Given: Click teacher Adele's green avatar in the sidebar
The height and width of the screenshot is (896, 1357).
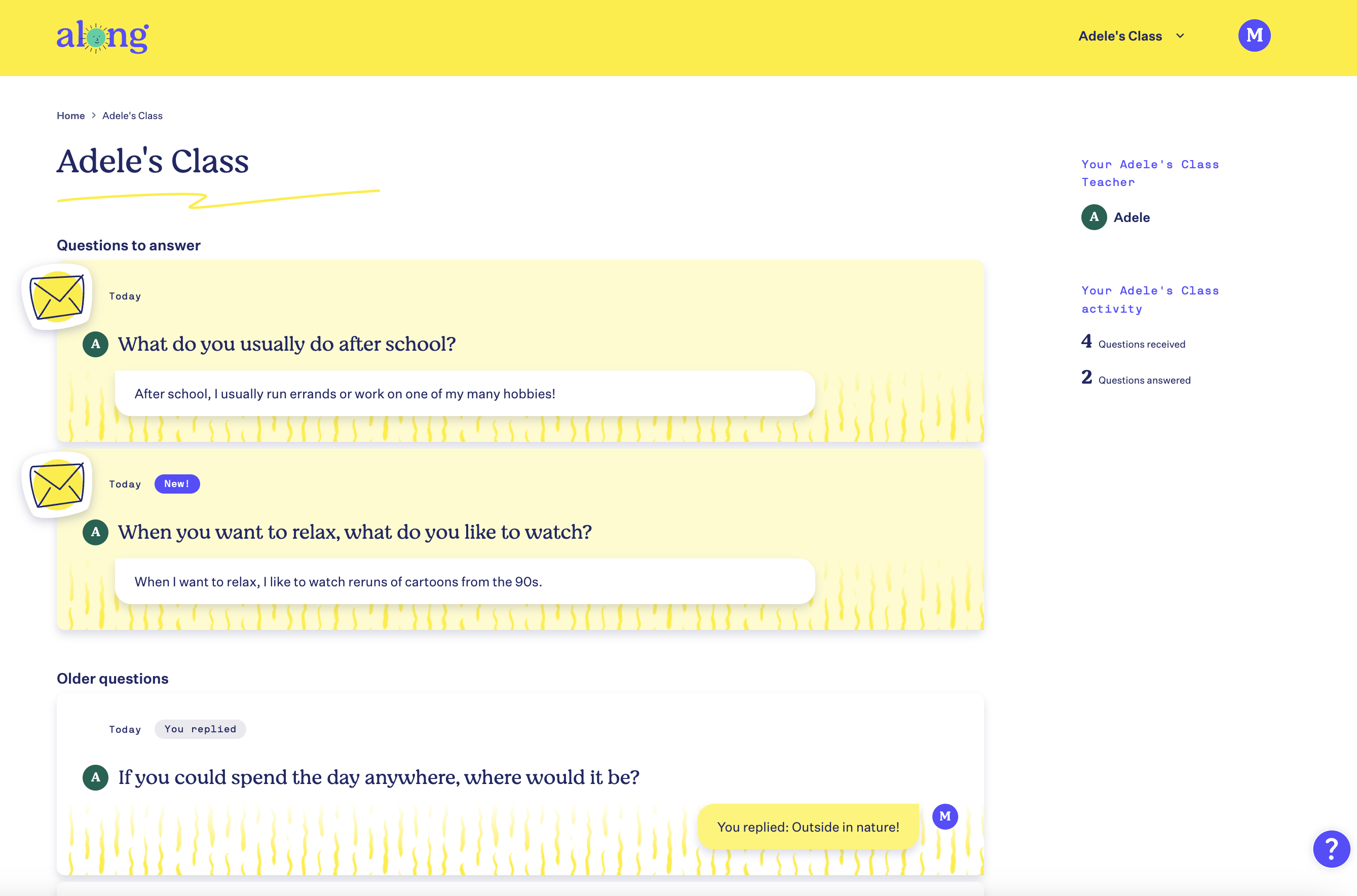Looking at the screenshot, I should 1094,217.
